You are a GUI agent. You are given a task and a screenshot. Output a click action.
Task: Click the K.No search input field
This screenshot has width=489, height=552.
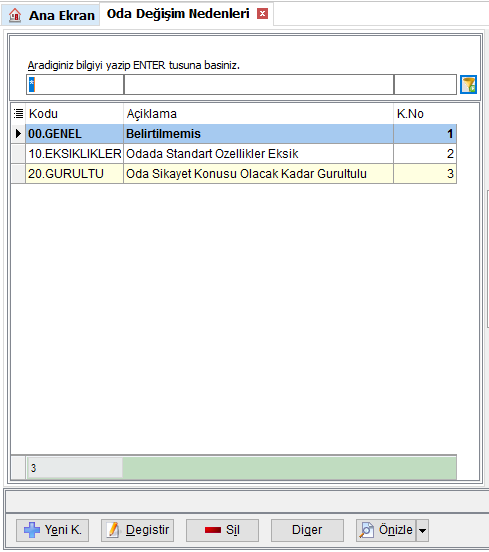(x=425, y=84)
